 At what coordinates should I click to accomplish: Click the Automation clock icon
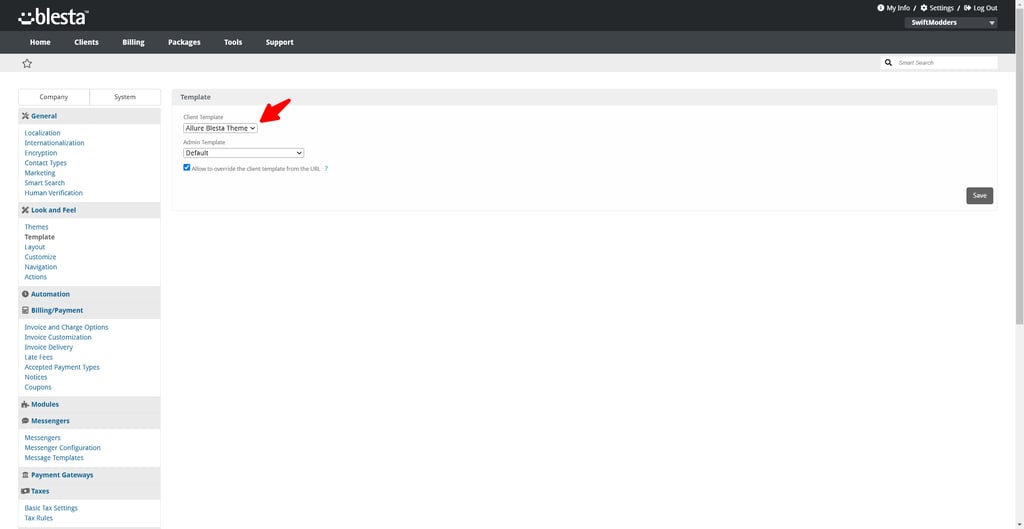tap(25, 294)
